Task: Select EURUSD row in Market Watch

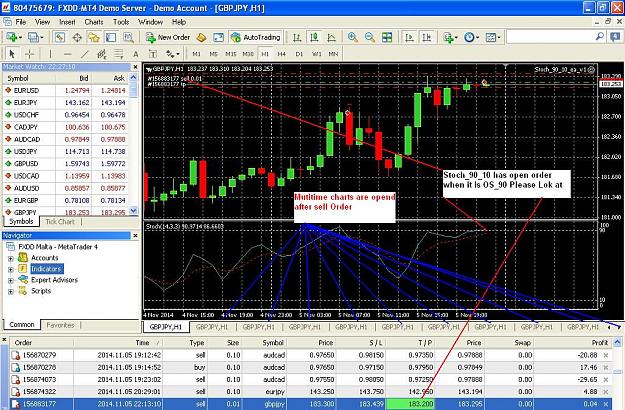Action: tap(66, 90)
